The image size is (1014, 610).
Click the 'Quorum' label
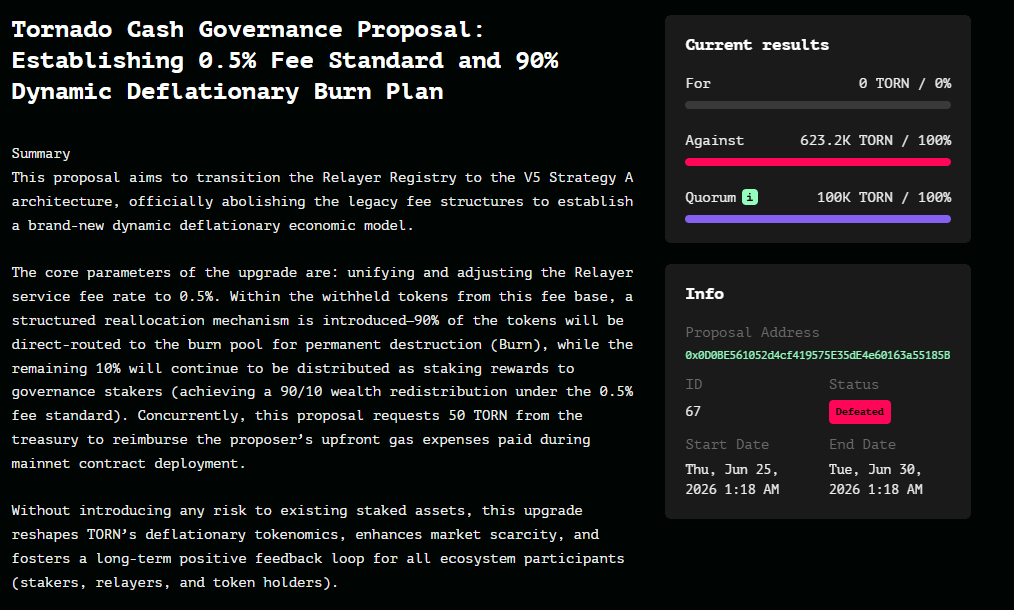coord(710,197)
